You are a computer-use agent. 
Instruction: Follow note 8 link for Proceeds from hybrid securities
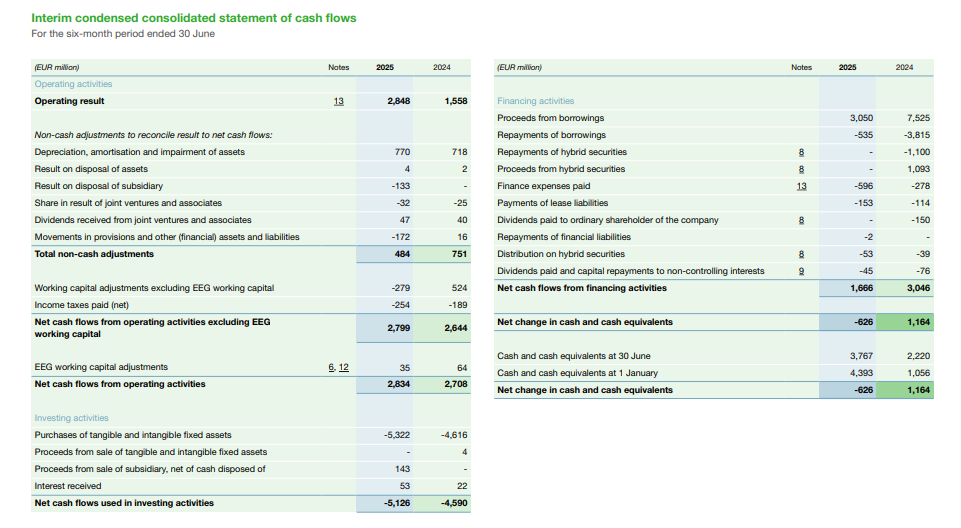(x=801, y=169)
